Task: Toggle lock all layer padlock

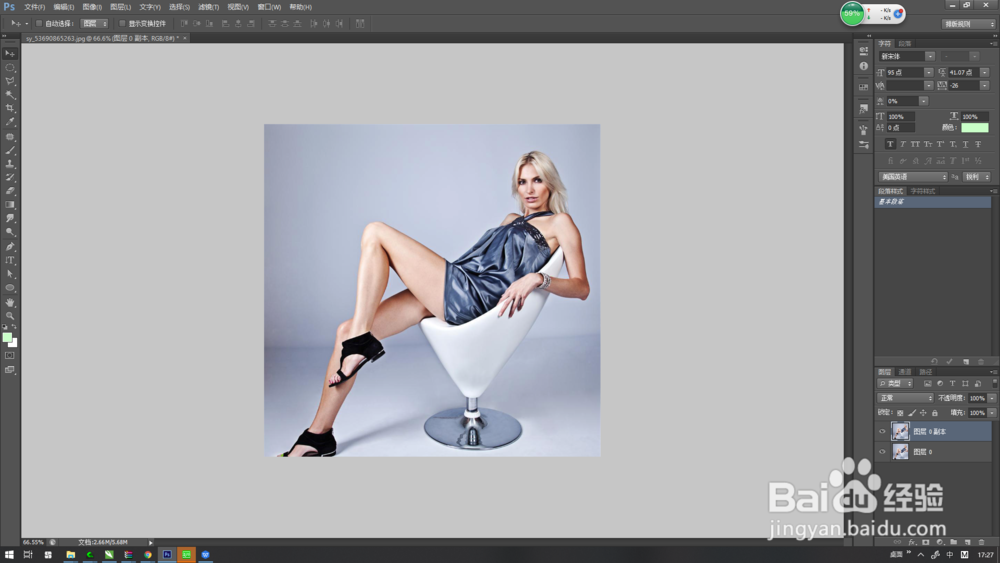Action: (x=935, y=413)
